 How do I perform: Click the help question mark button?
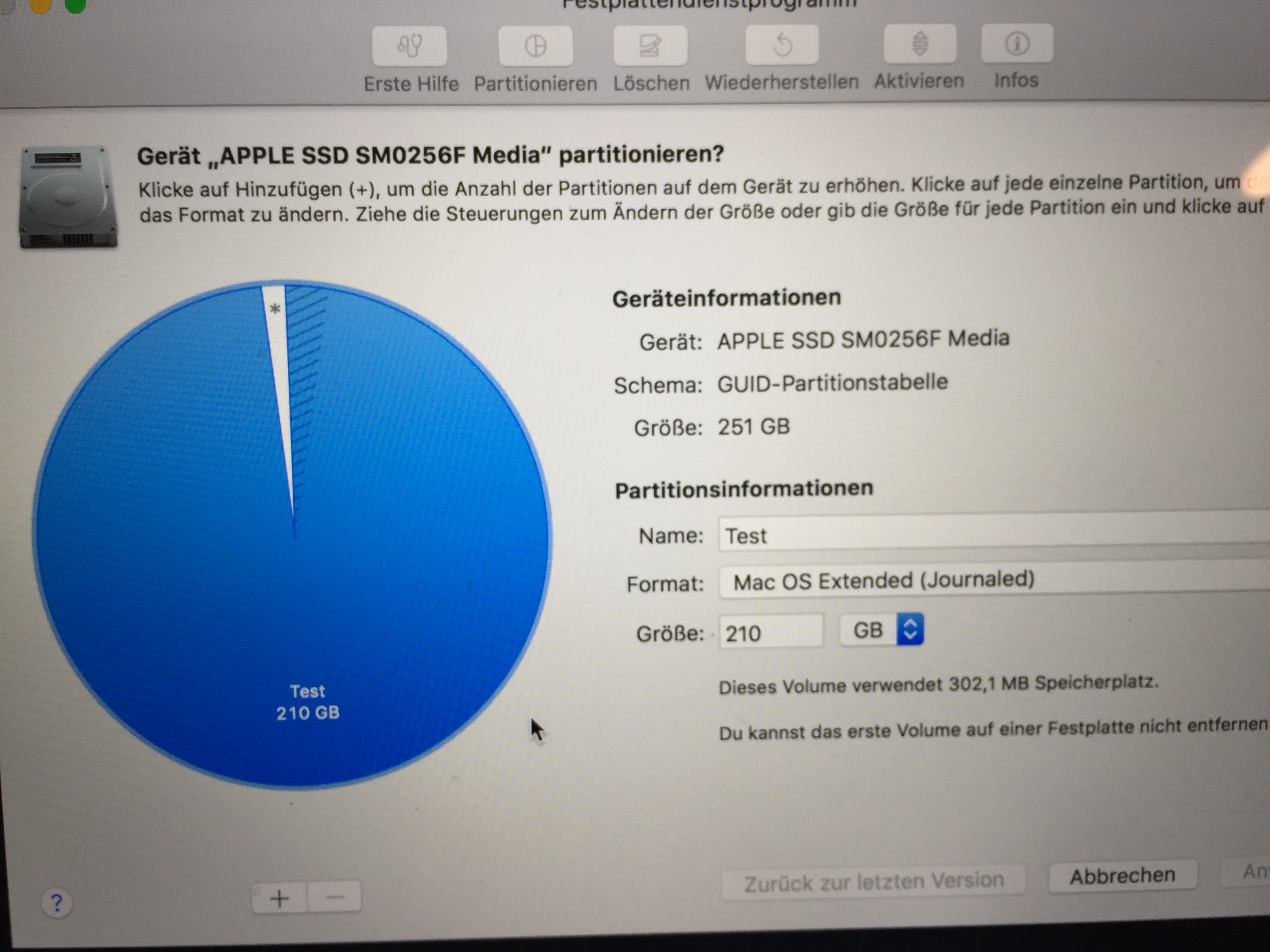coord(56,903)
